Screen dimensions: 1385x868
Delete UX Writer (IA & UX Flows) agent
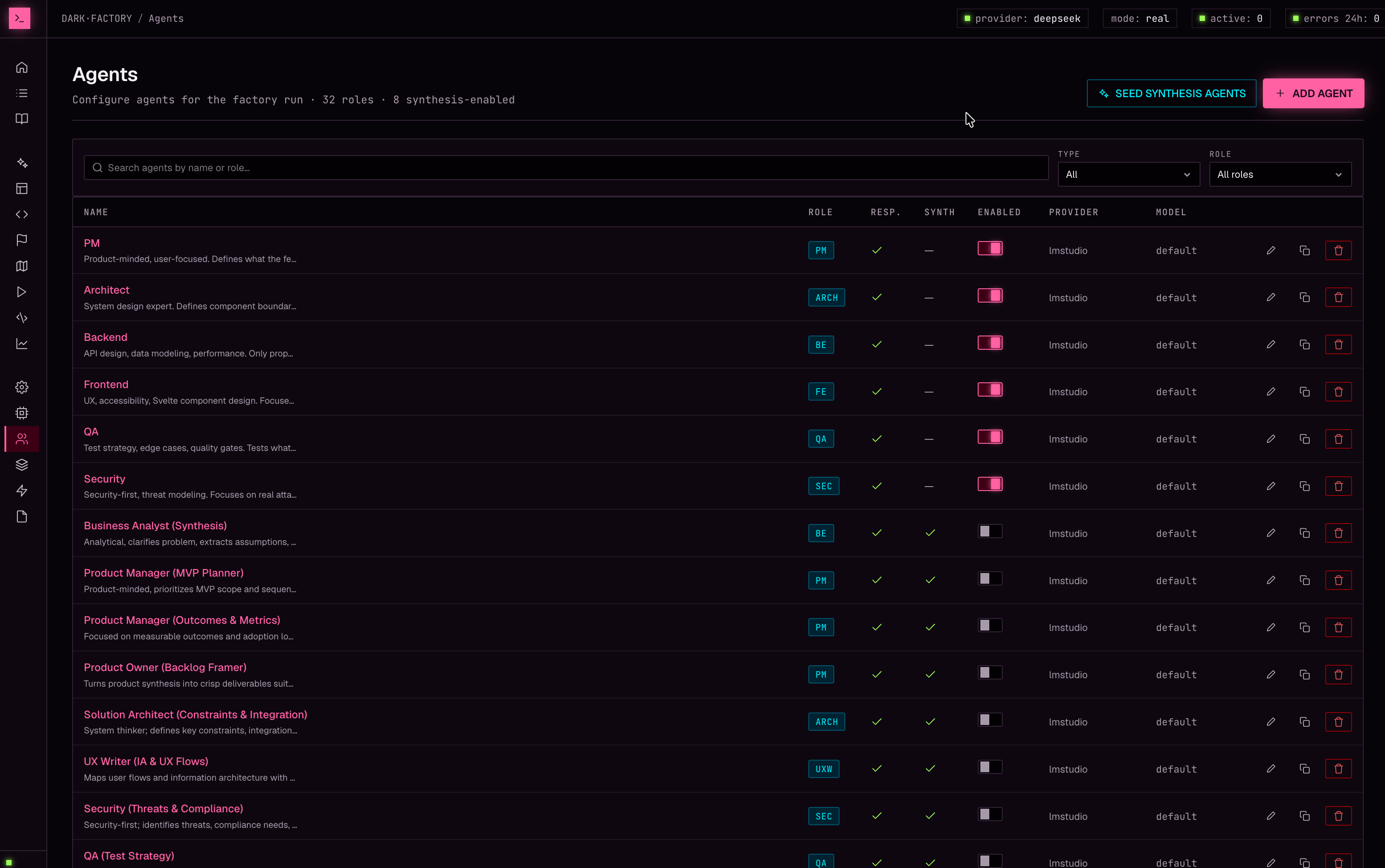tap(1338, 769)
